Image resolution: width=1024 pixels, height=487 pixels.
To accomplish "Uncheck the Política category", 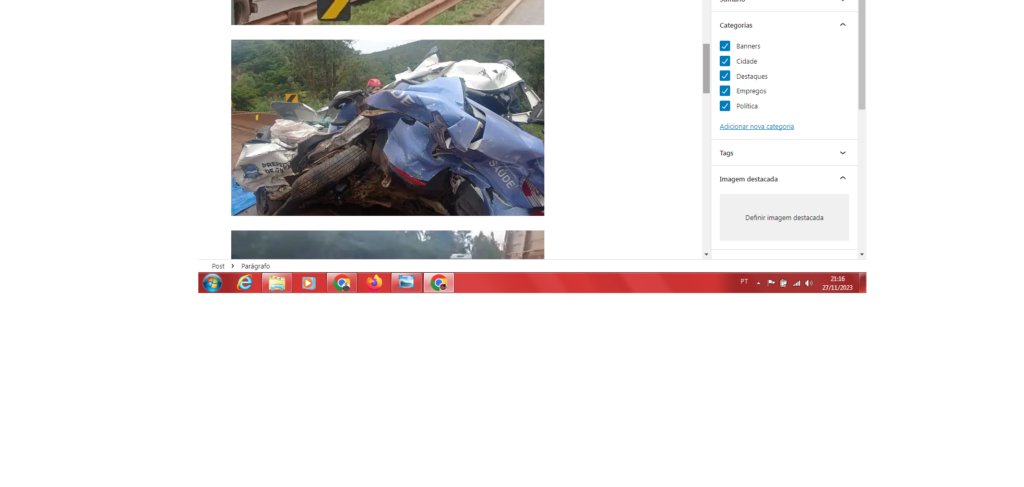I will pos(725,106).
